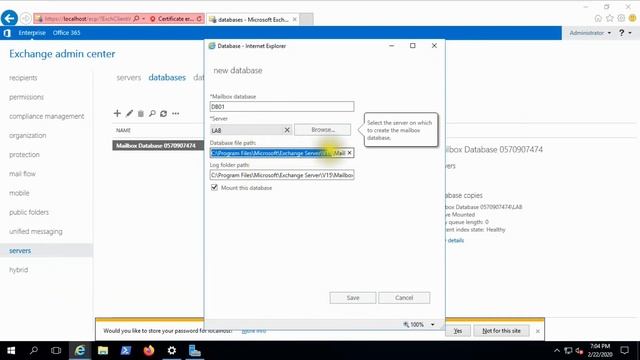
Task: Uncheck Mount this database
Action: (x=214, y=187)
